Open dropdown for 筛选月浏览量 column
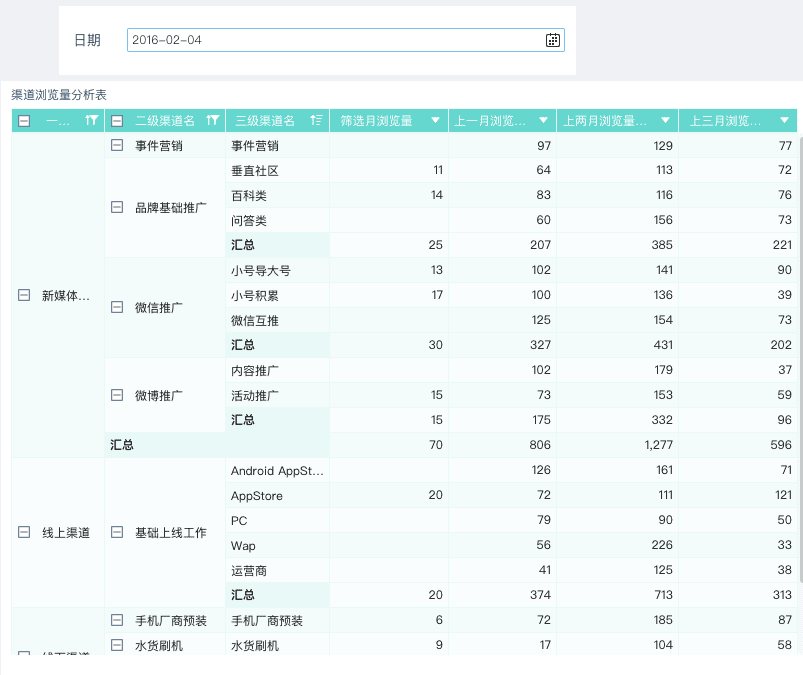Screen dimensions: 803x675 [435, 120]
